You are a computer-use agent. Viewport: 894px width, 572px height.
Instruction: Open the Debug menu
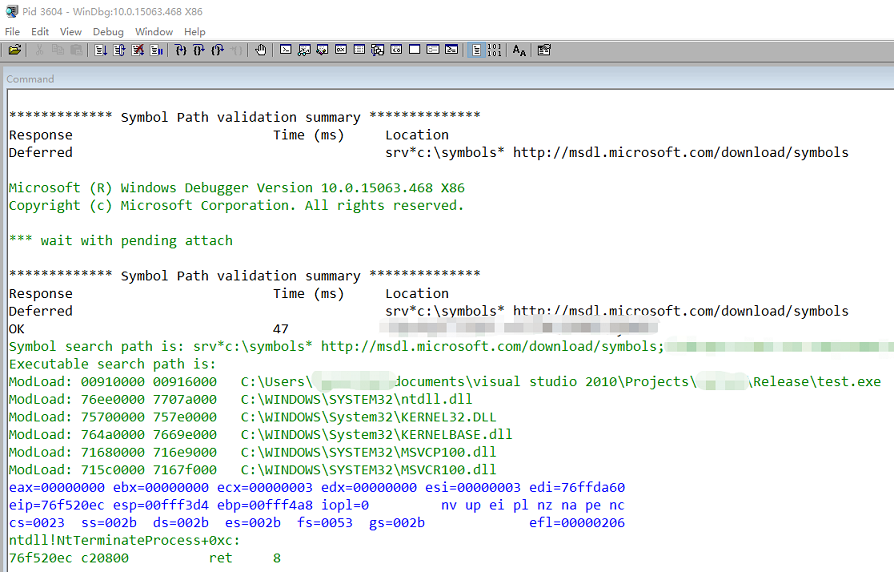pos(108,32)
